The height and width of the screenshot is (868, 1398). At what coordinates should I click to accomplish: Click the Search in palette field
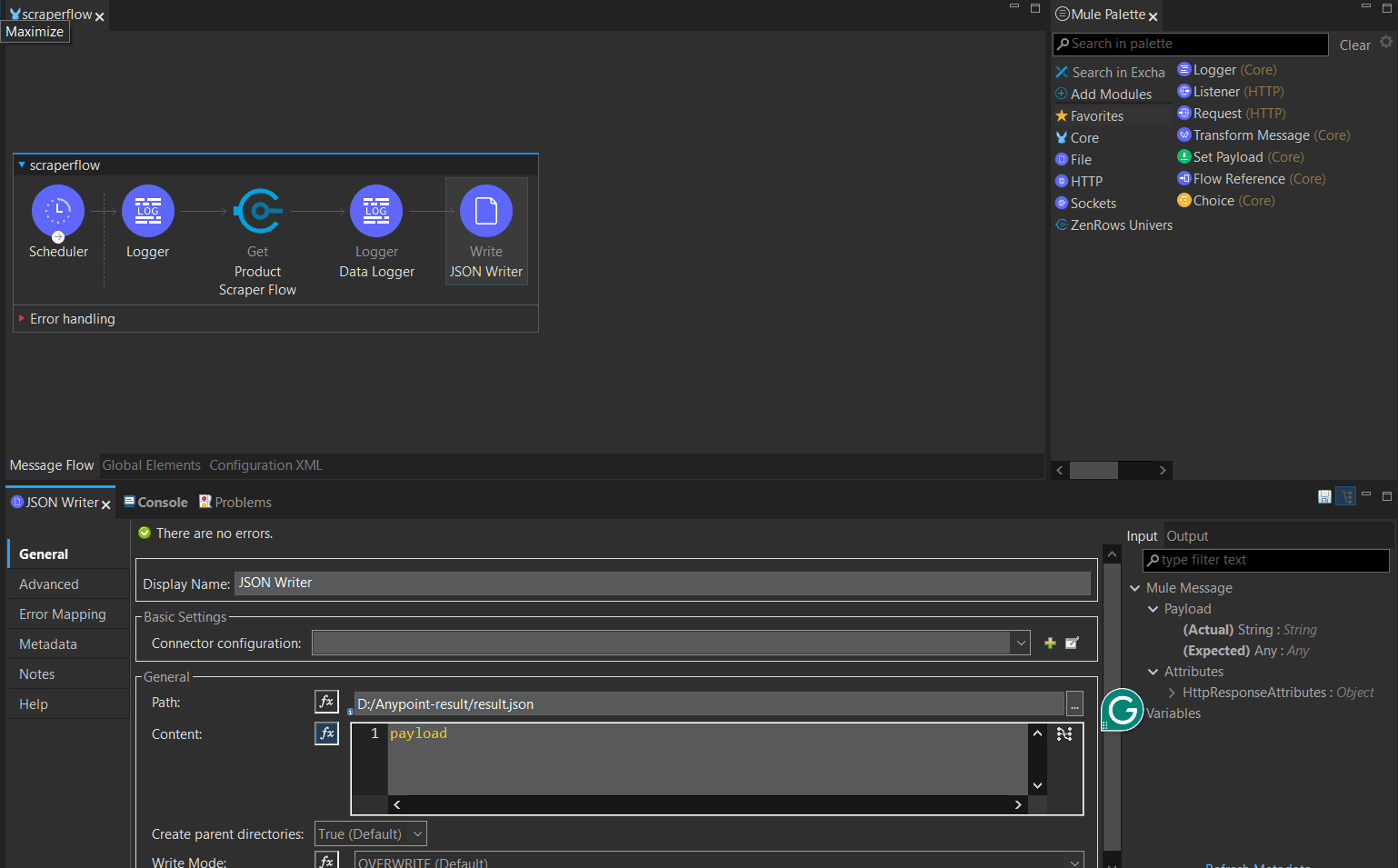(x=1191, y=44)
